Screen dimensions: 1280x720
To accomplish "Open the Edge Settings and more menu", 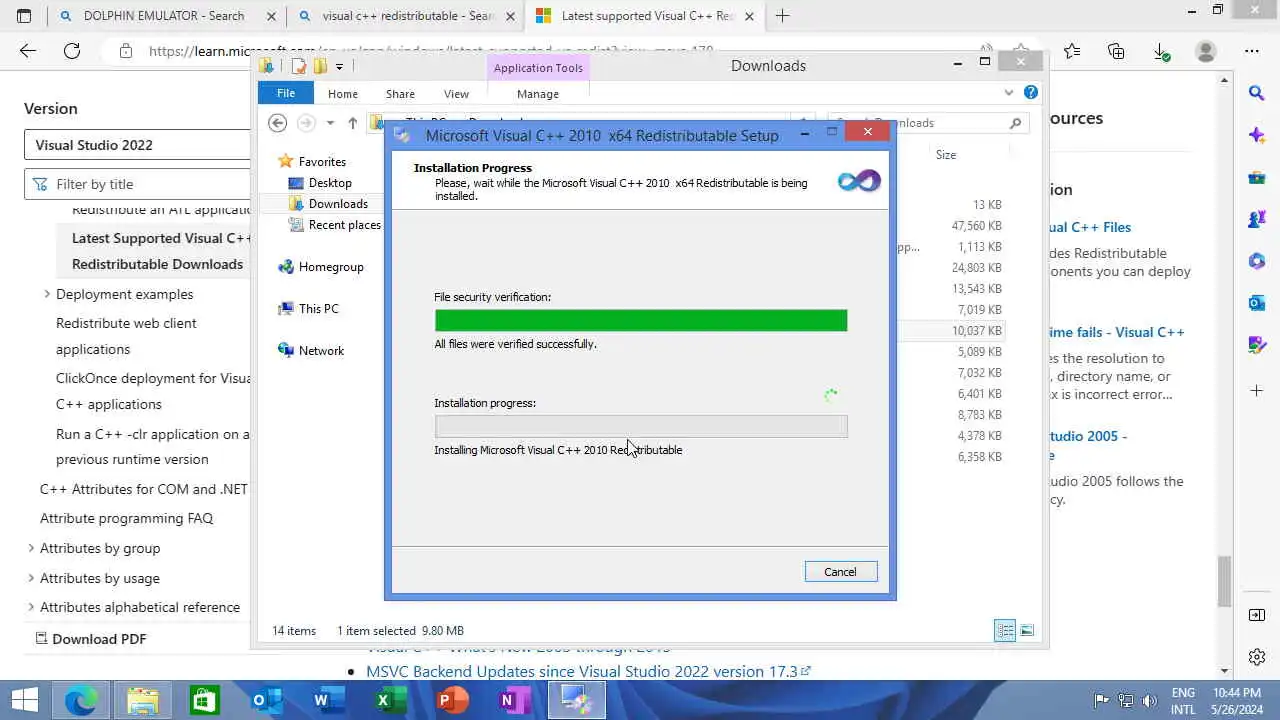I will click(x=1252, y=51).
